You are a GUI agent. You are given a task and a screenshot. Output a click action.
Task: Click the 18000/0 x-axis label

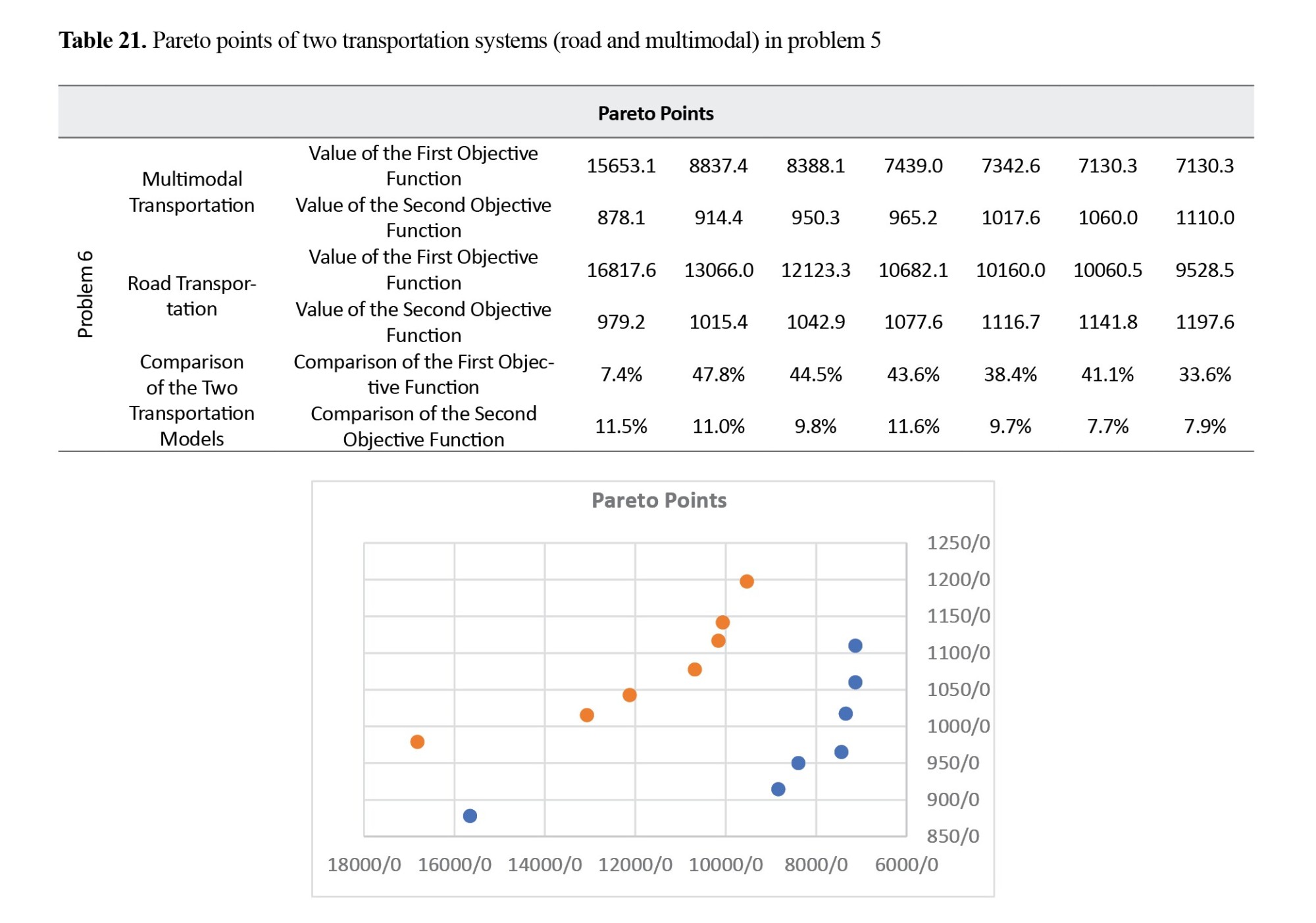tap(364, 864)
